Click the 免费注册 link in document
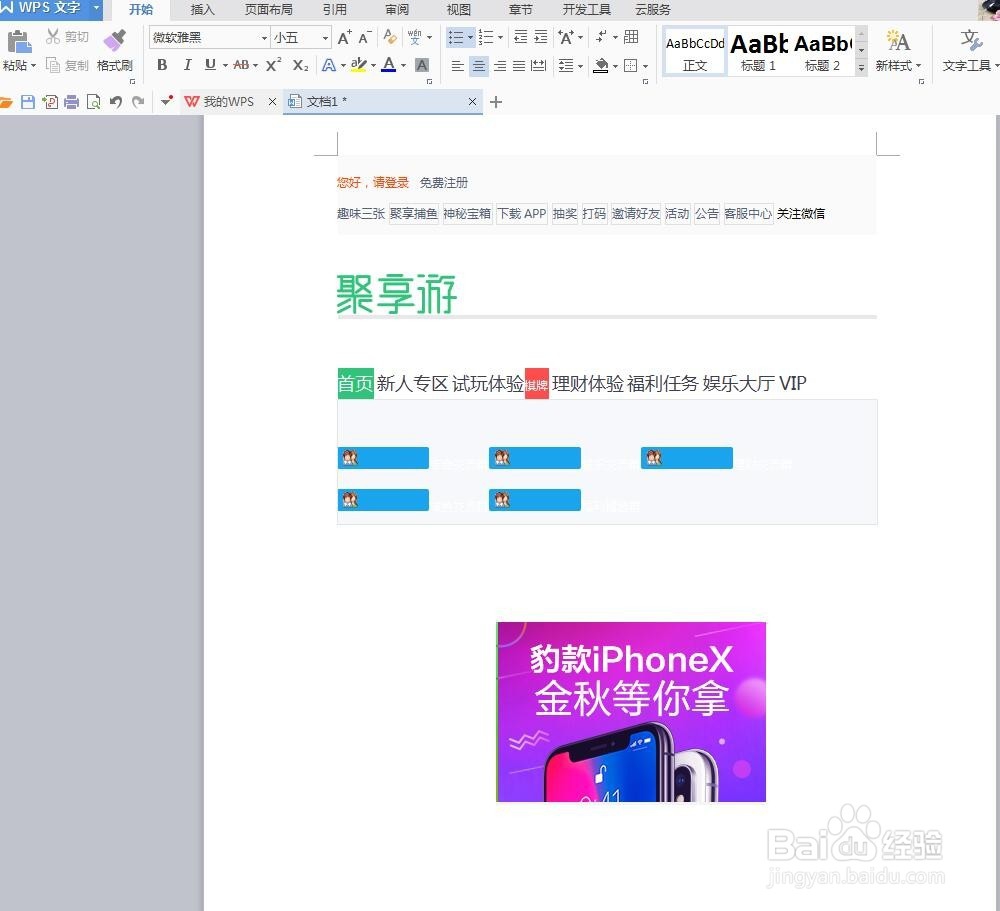Image resolution: width=1000 pixels, height=911 pixels. (444, 183)
